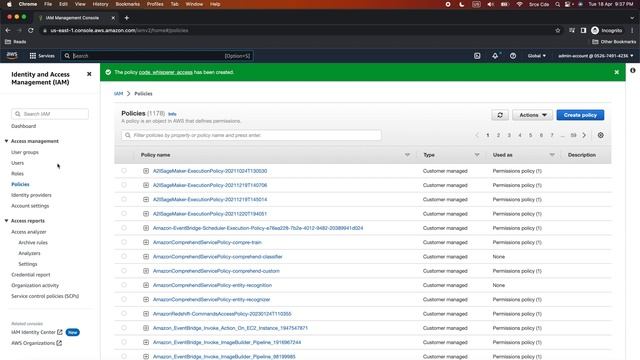
Task: Select radio for AmazonComprehendServicePolicy-comprehend-custom
Action: tap(124, 271)
